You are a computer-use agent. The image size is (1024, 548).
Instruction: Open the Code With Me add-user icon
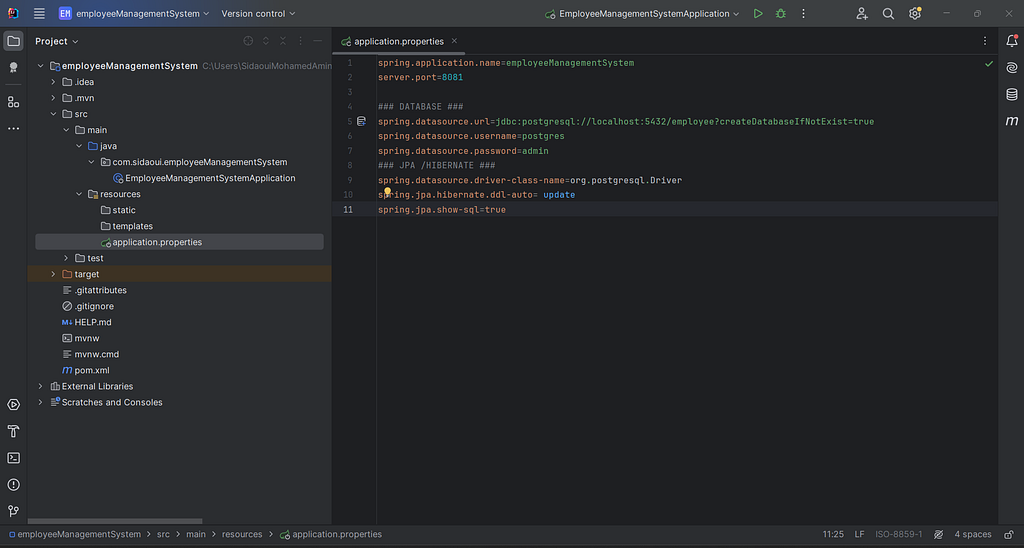click(862, 14)
